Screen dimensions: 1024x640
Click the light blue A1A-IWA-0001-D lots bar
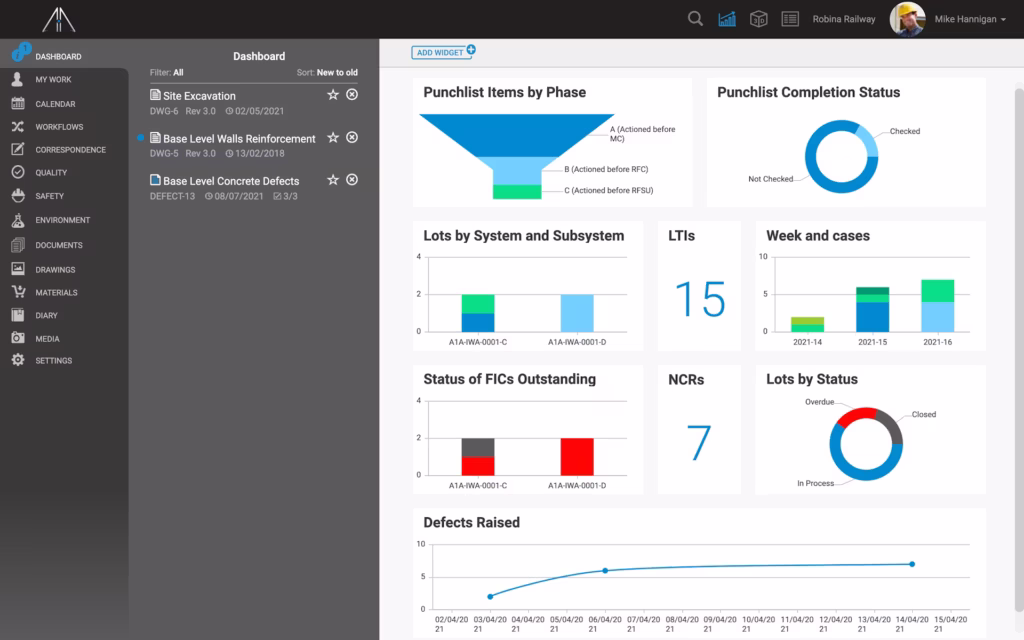pyautogui.click(x=577, y=313)
